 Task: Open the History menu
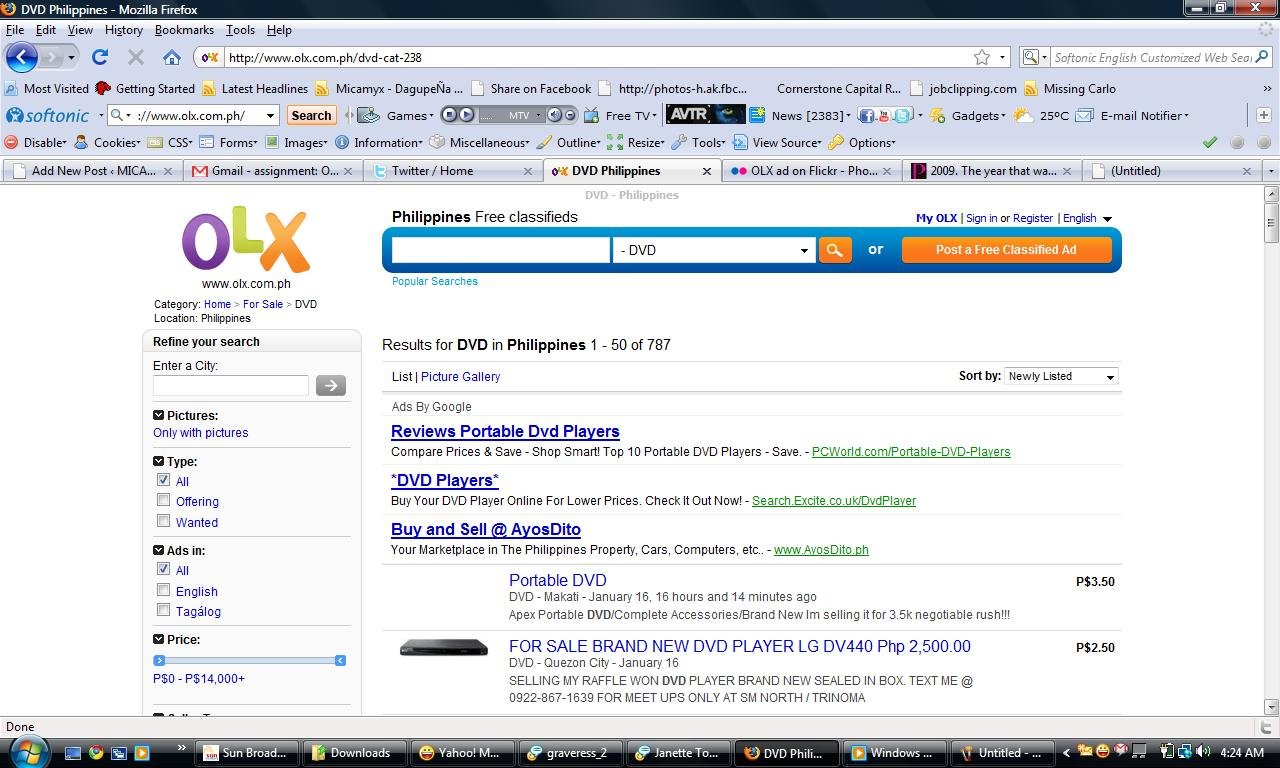point(124,30)
